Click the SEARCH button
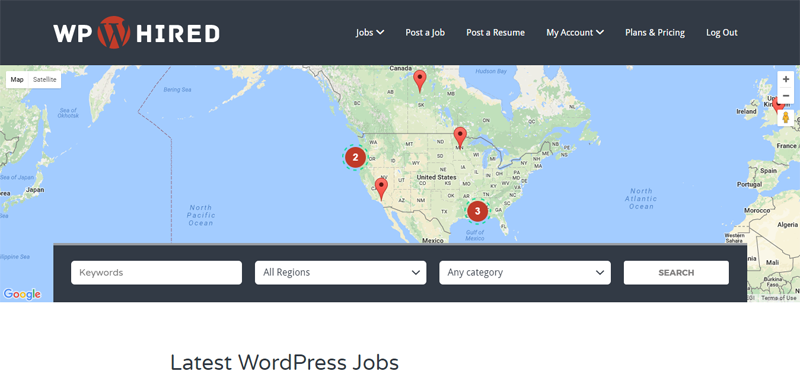Image resolution: width=800 pixels, height=374 pixels. click(x=676, y=272)
